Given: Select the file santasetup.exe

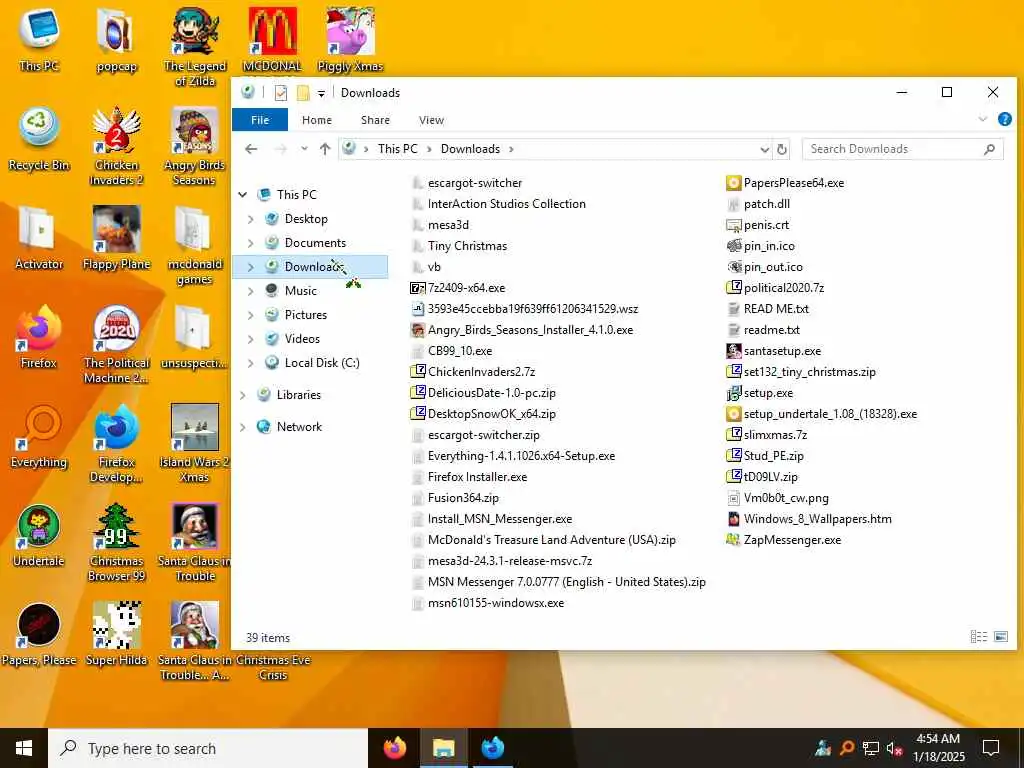Looking at the screenshot, I should (774, 351).
